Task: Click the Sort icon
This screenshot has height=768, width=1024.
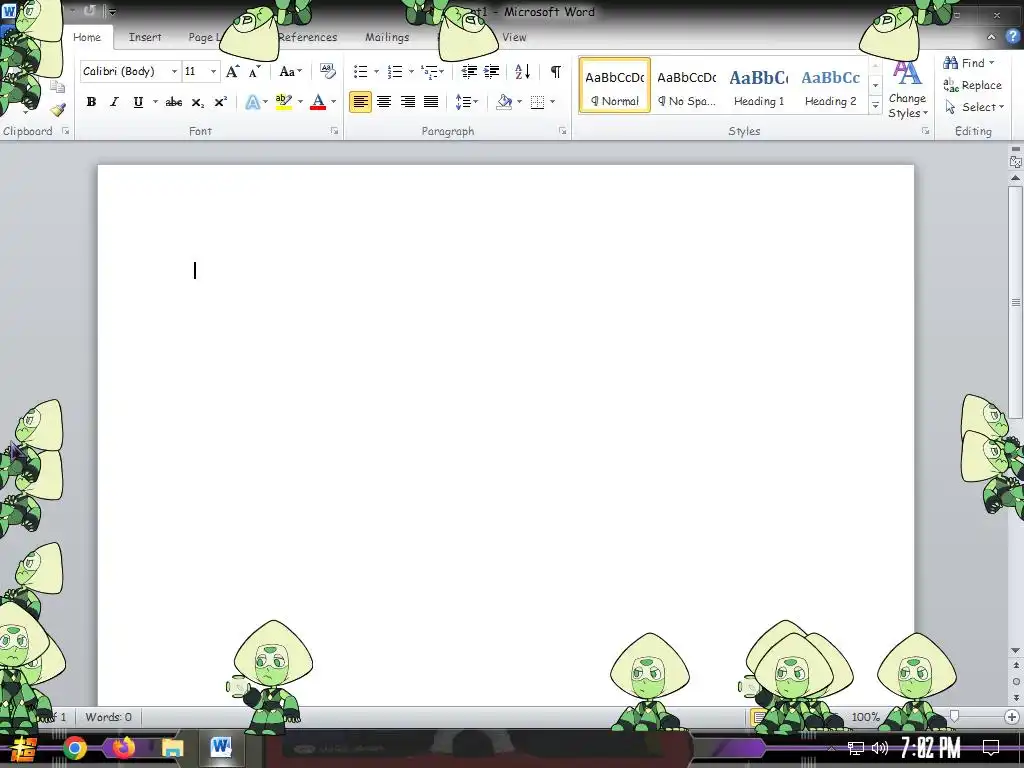Action: click(x=522, y=72)
